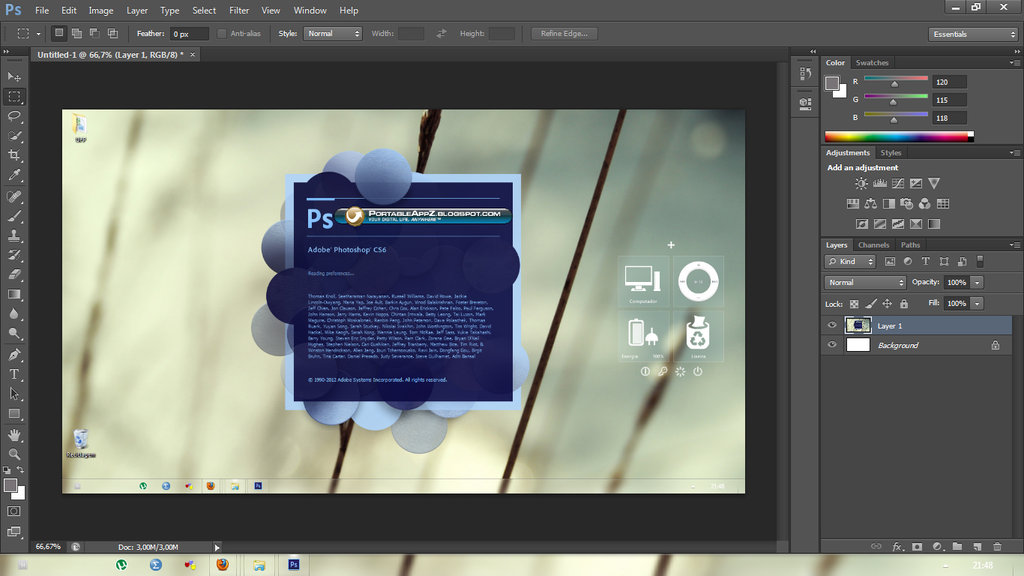Click the color spectrum ramp in the Color panel
Viewport: 1024px width, 576px height.
[x=897, y=136]
